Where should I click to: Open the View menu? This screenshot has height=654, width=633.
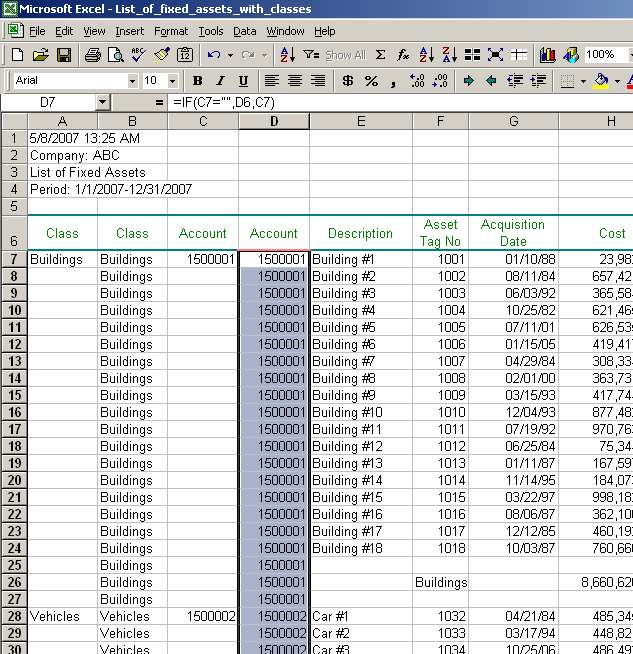coord(94,31)
